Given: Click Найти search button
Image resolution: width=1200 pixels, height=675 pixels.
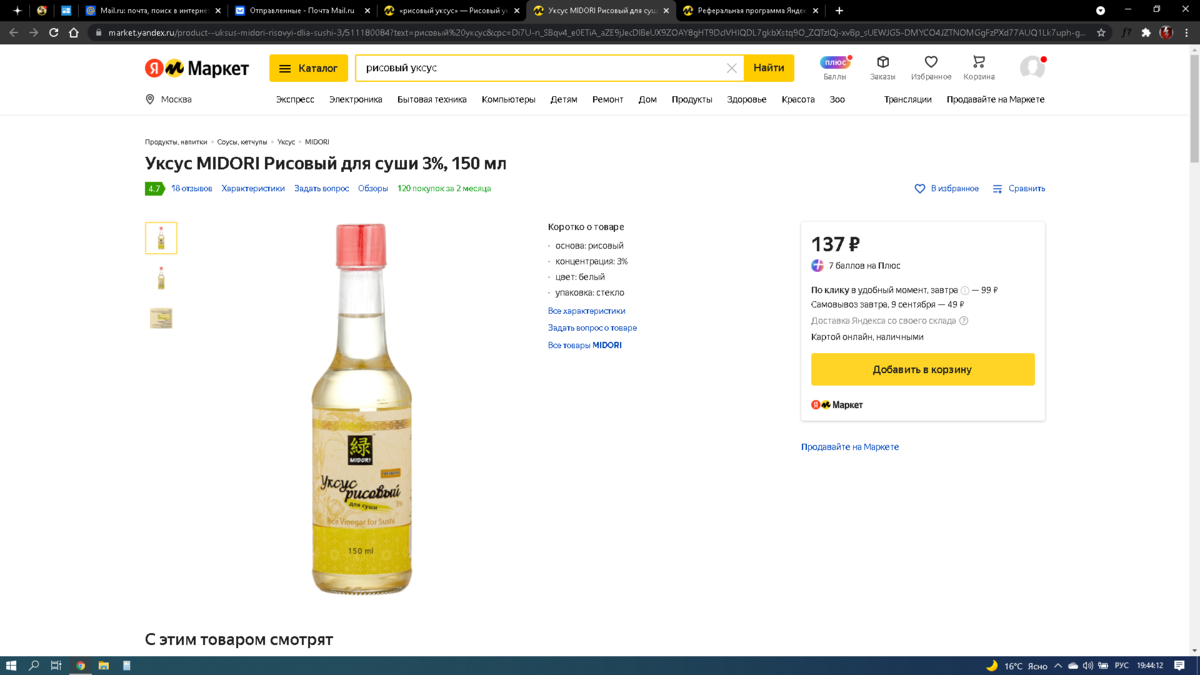Looking at the screenshot, I should [x=769, y=68].
